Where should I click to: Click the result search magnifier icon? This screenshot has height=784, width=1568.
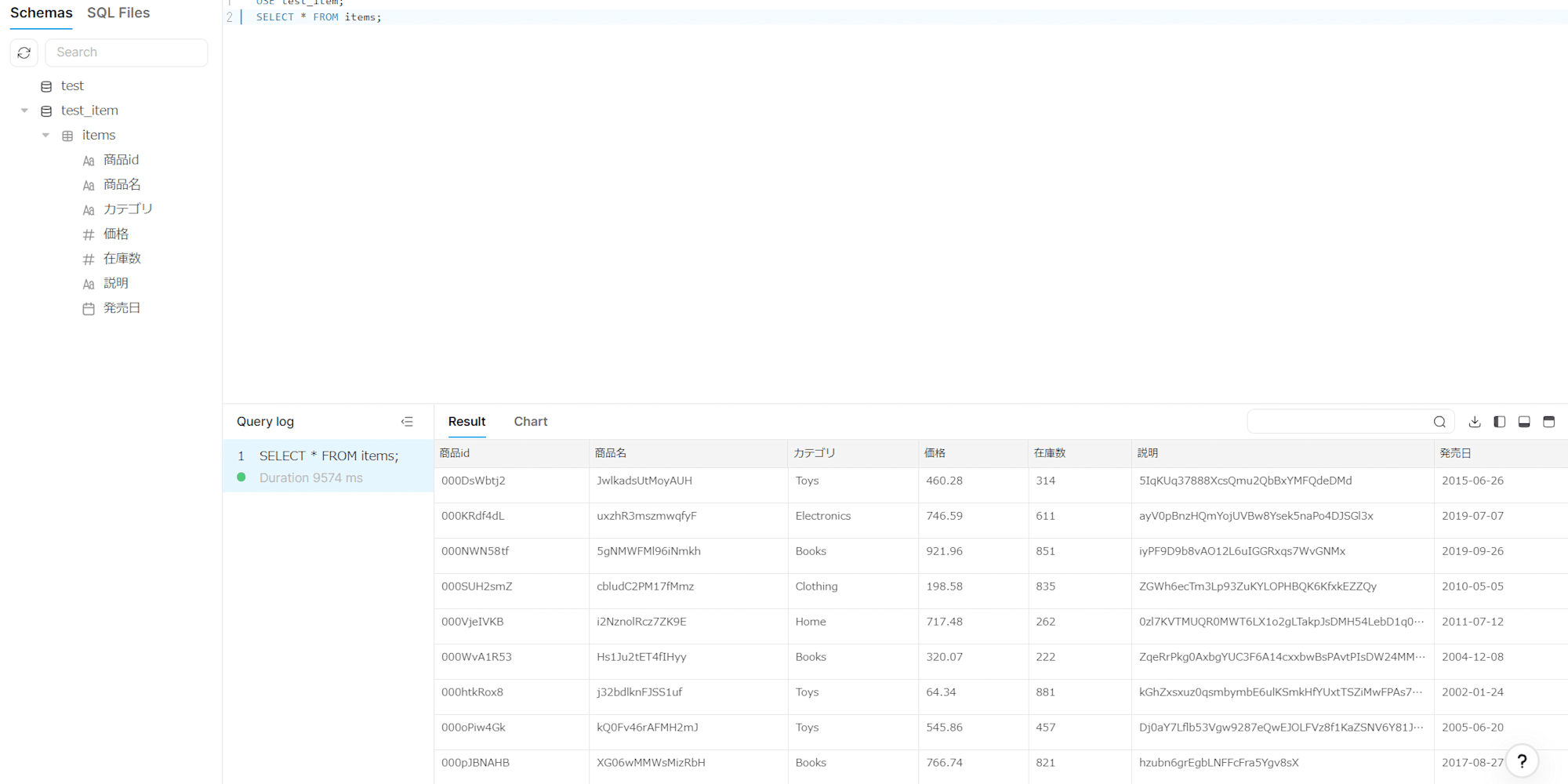pos(1439,422)
